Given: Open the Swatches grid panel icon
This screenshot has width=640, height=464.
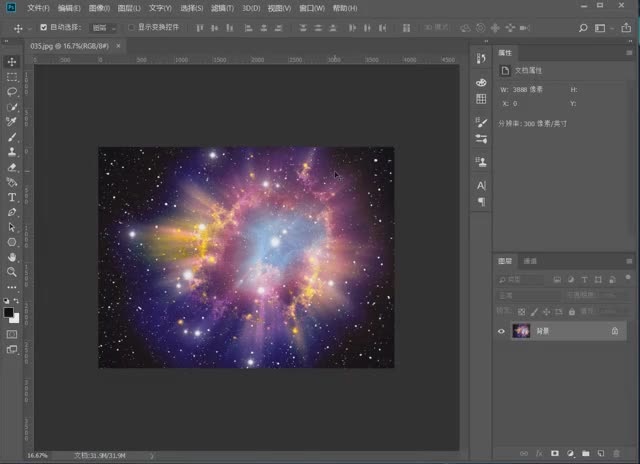Looking at the screenshot, I should coord(481,99).
